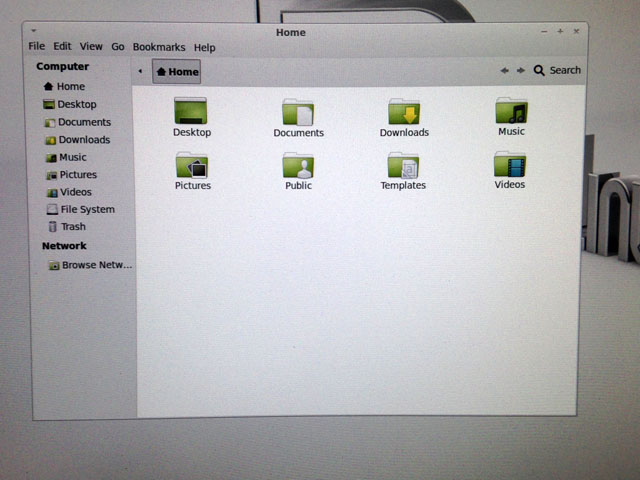Click the Home path bar button
The width and height of the screenshot is (640, 480).
(x=177, y=71)
